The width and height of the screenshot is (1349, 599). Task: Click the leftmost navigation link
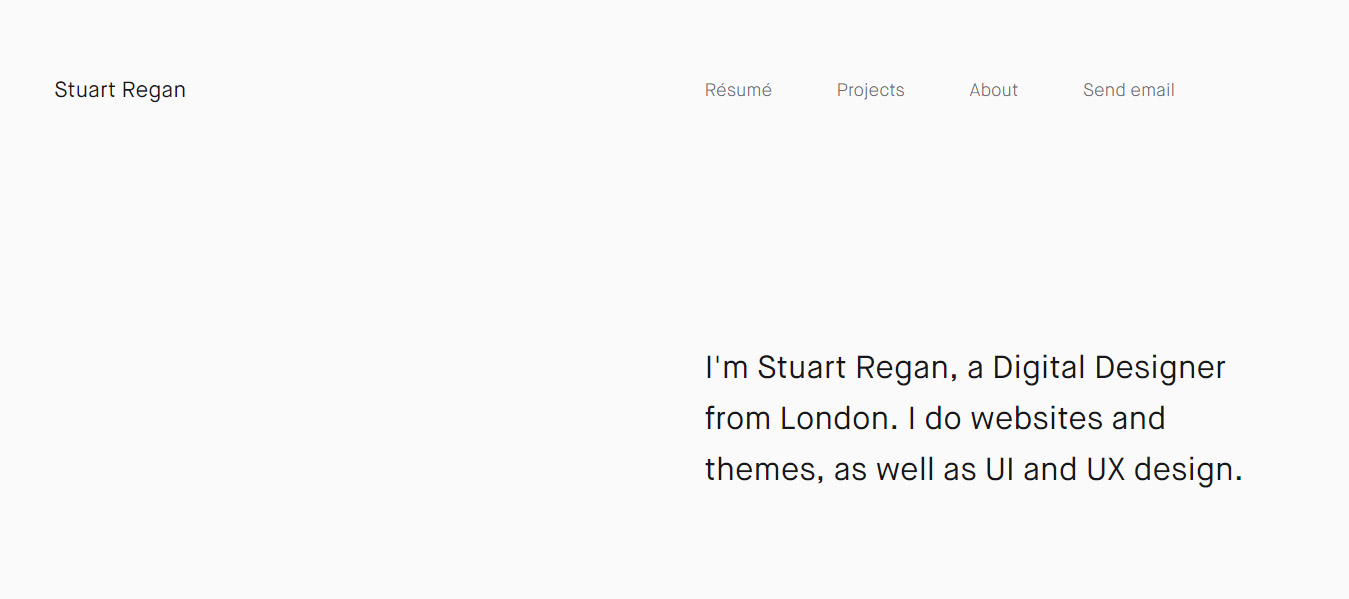tap(738, 90)
